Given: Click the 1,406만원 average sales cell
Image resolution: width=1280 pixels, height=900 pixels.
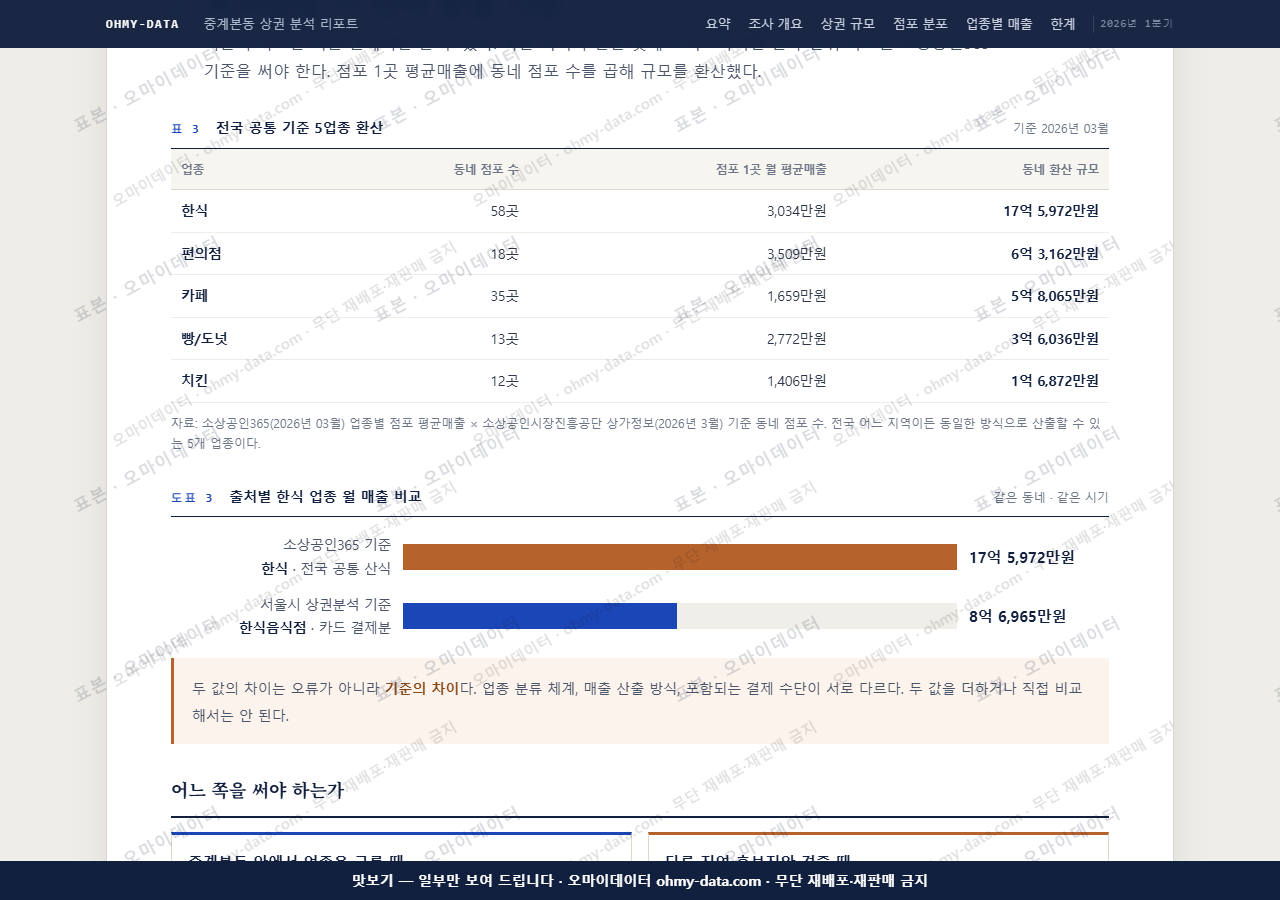Looking at the screenshot, I should [796, 381].
